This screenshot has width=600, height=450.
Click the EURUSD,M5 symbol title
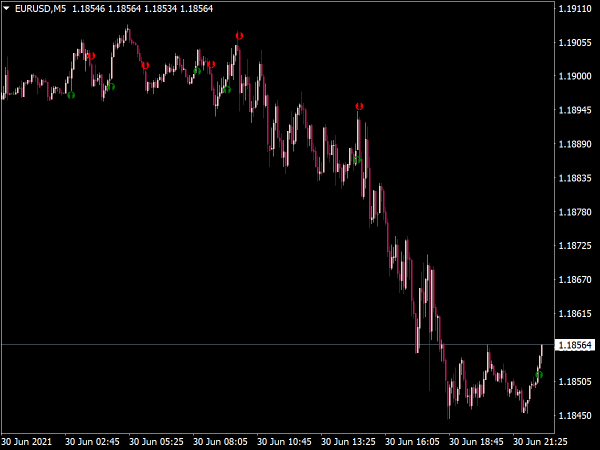coord(40,8)
